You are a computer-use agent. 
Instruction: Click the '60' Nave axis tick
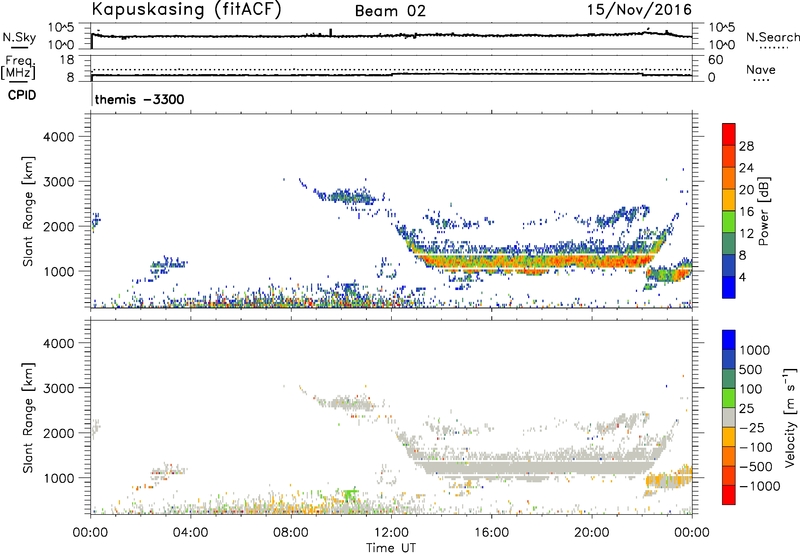pos(715,60)
